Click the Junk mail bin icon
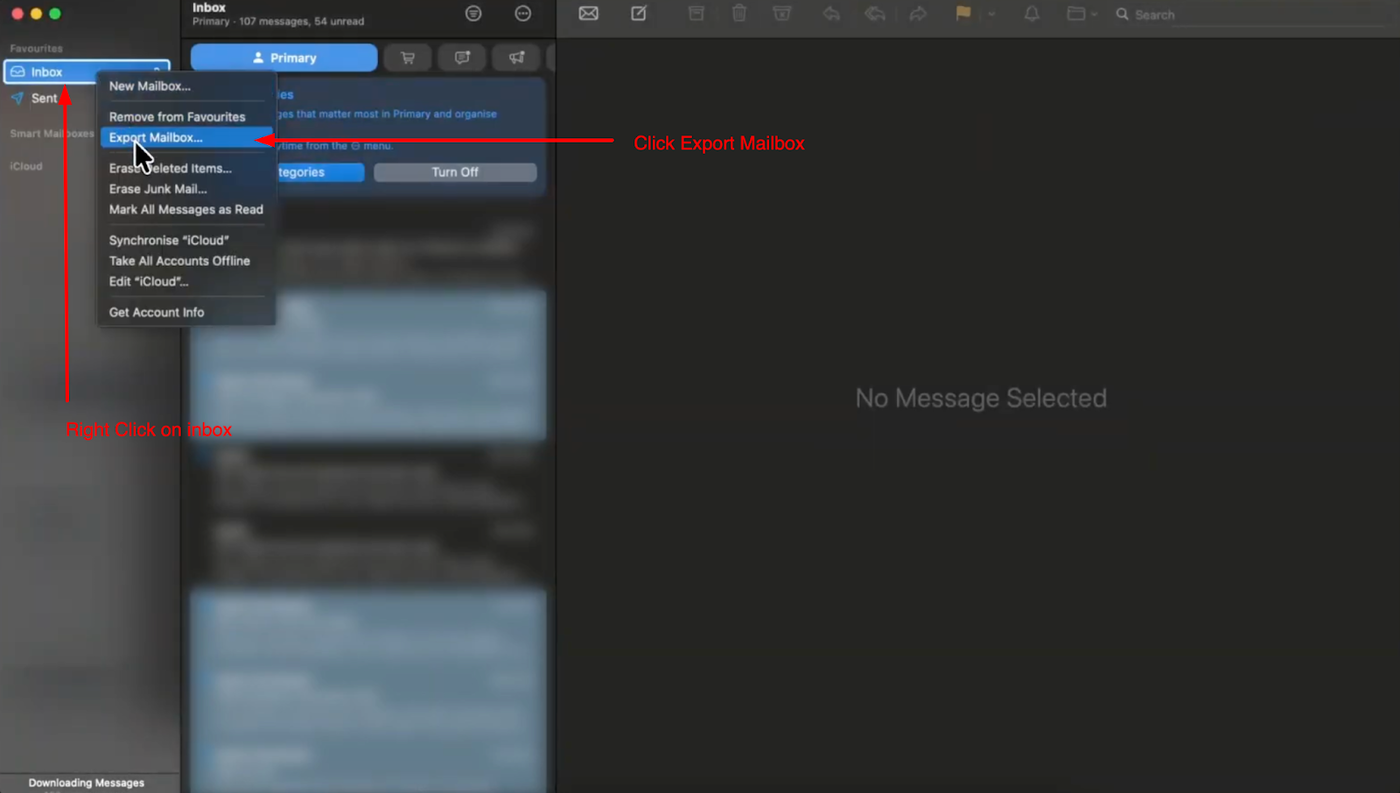1400x793 pixels. coord(782,14)
